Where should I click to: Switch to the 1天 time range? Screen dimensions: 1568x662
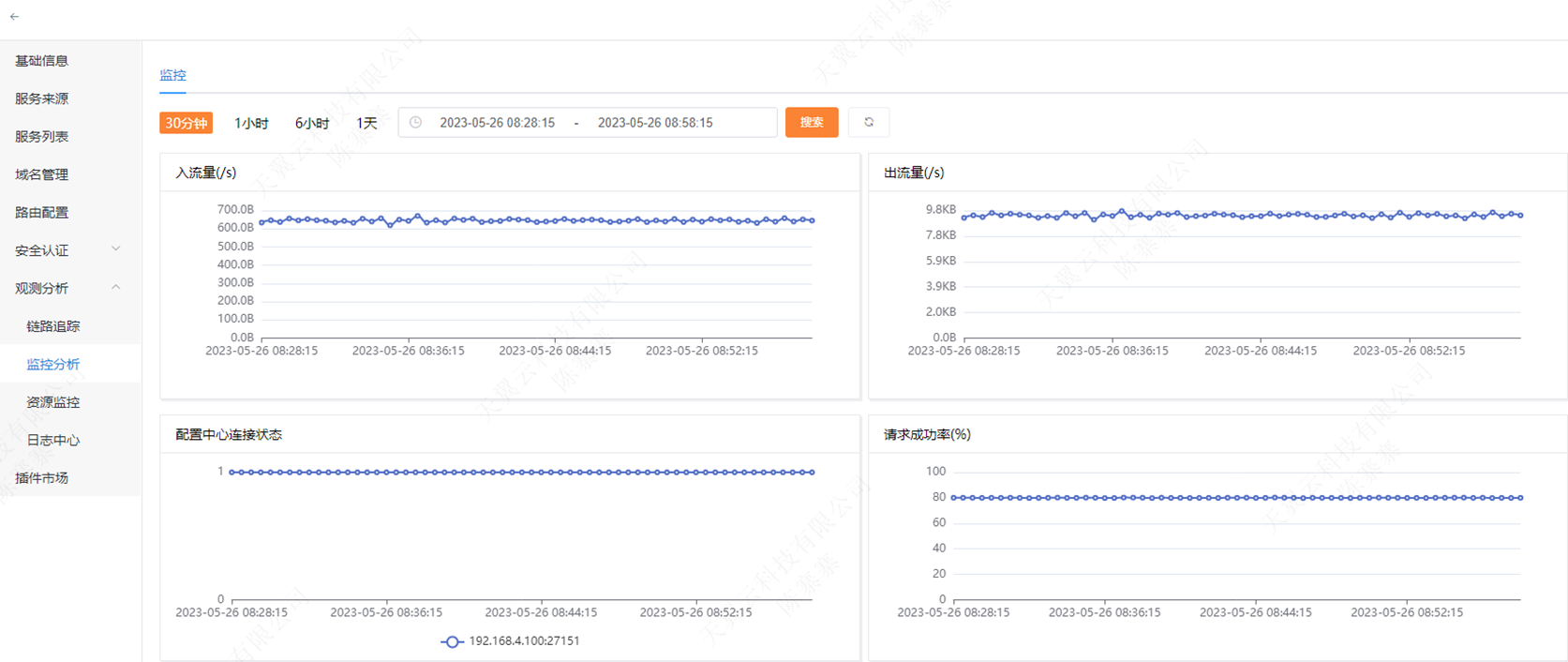click(x=366, y=123)
